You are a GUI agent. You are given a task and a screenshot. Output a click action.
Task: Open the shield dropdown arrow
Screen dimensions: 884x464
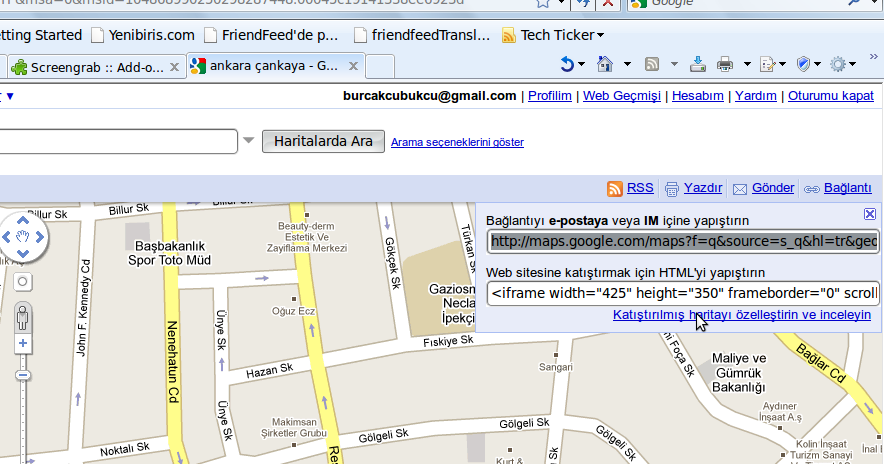[817, 64]
